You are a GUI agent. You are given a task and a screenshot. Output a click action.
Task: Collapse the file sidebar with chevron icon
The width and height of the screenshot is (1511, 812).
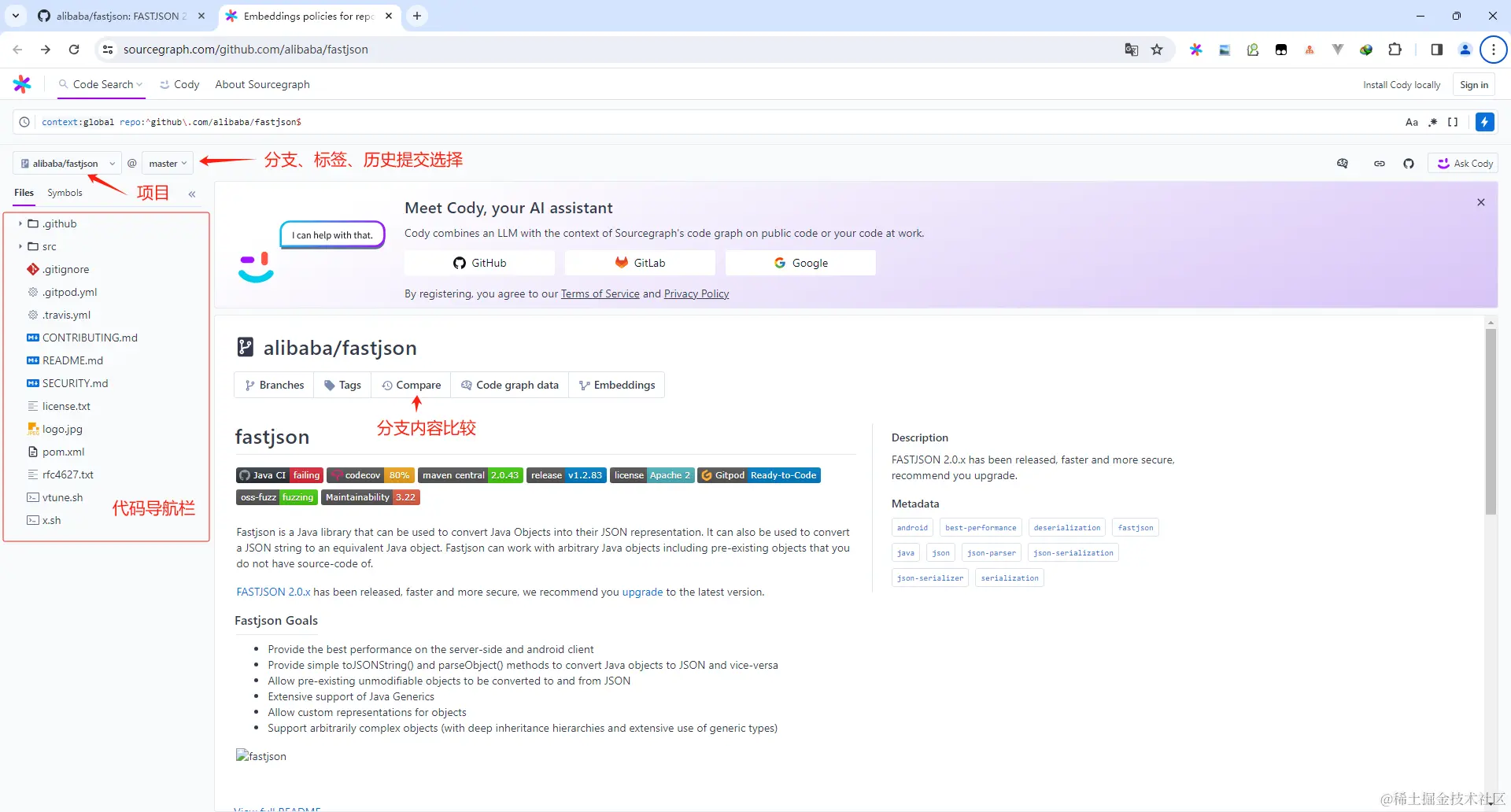(192, 194)
